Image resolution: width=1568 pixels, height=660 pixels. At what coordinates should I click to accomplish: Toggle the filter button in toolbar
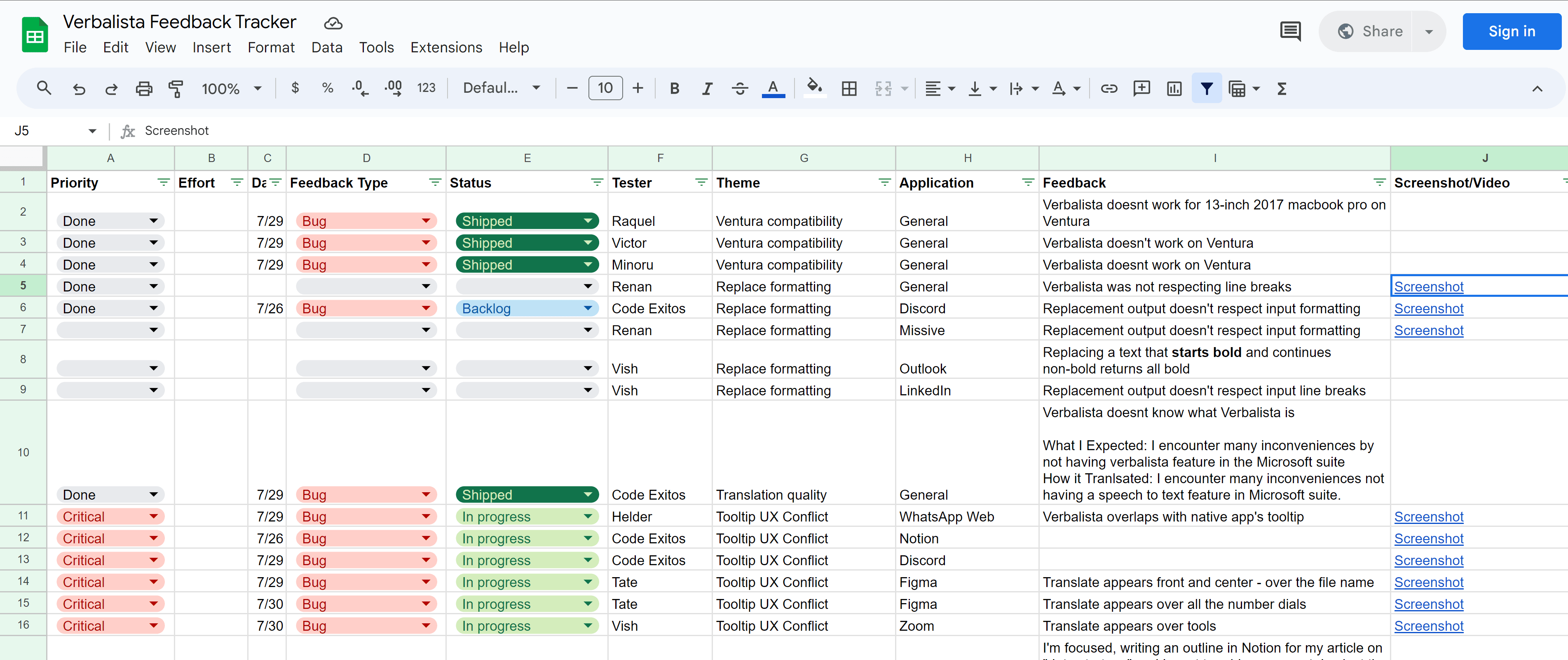pyautogui.click(x=1207, y=88)
